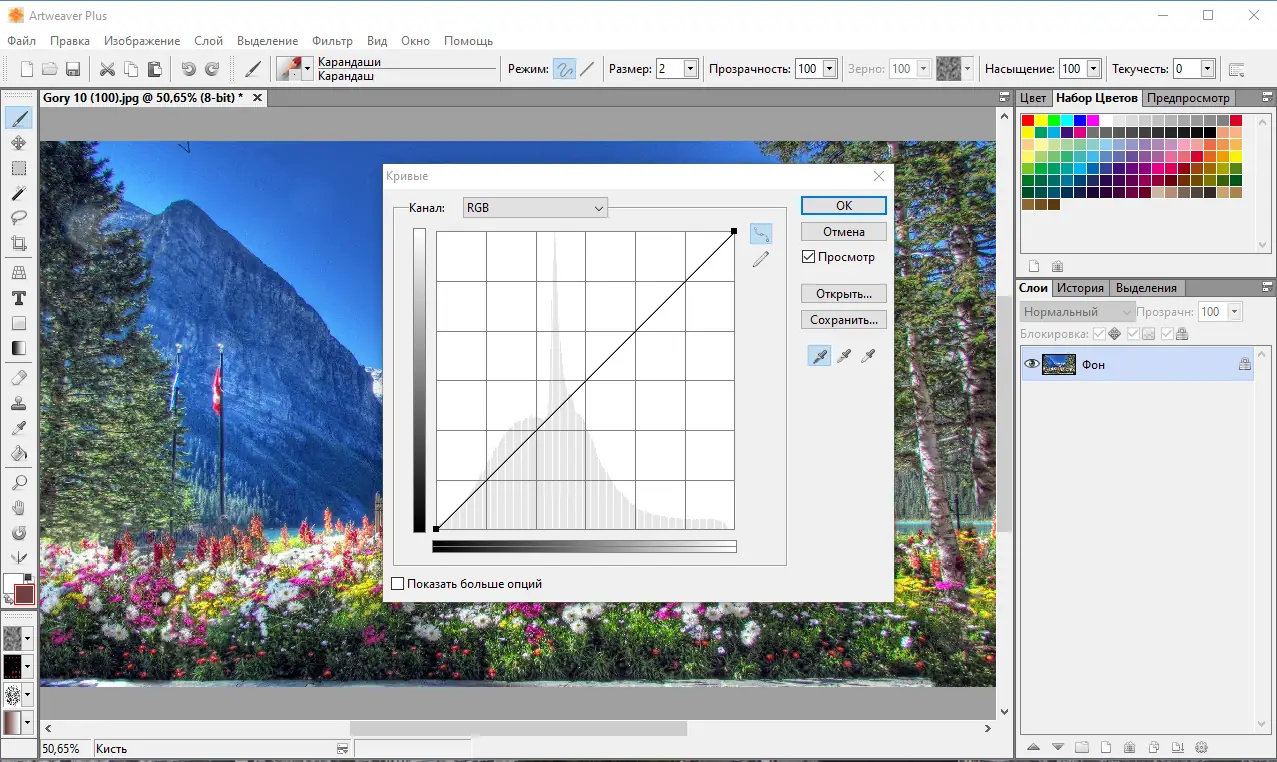Select the Gradient tool
Image resolution: width=1277 pixels, height=762 pixels.
[19, 348]
